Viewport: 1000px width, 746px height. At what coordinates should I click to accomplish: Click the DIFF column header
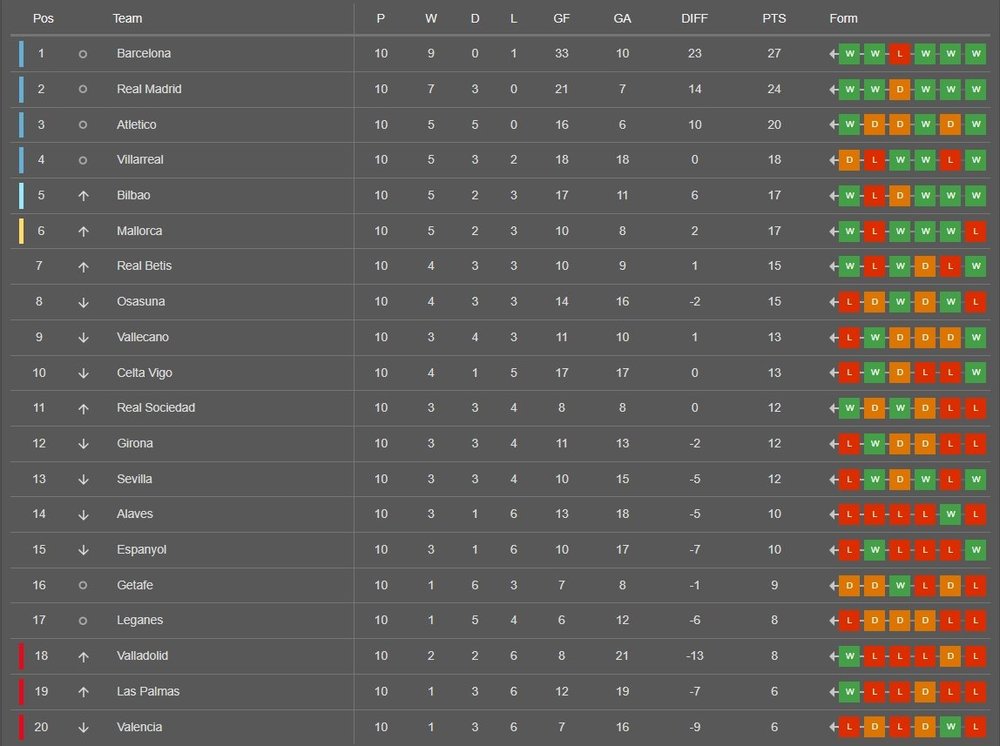(x=694, y=18)
